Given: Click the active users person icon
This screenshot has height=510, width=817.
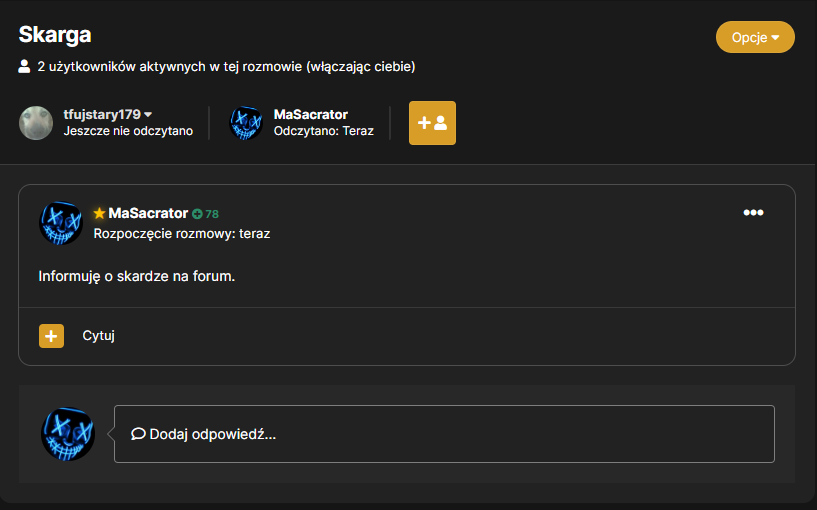Looking at the screenshot, I should (24, 66).
